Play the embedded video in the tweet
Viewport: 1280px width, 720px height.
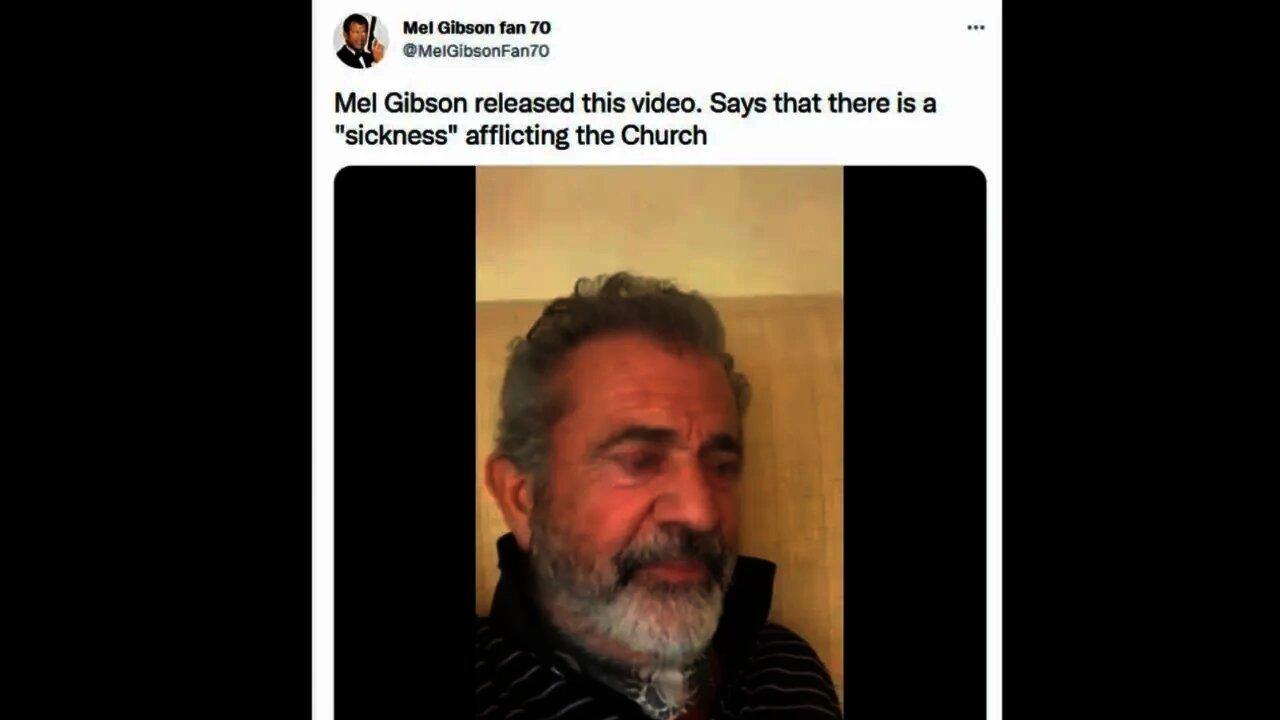coord(660,442)
